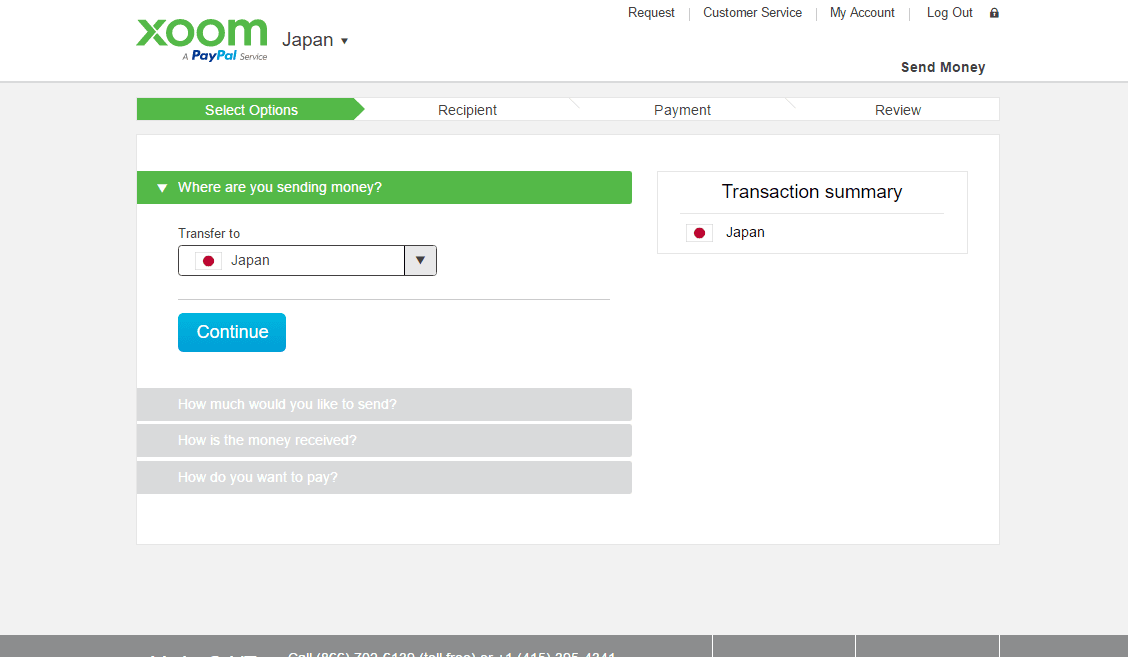Go to the Payment step
The width and height of the screenshot is (1128, 657).
[682, 110]
